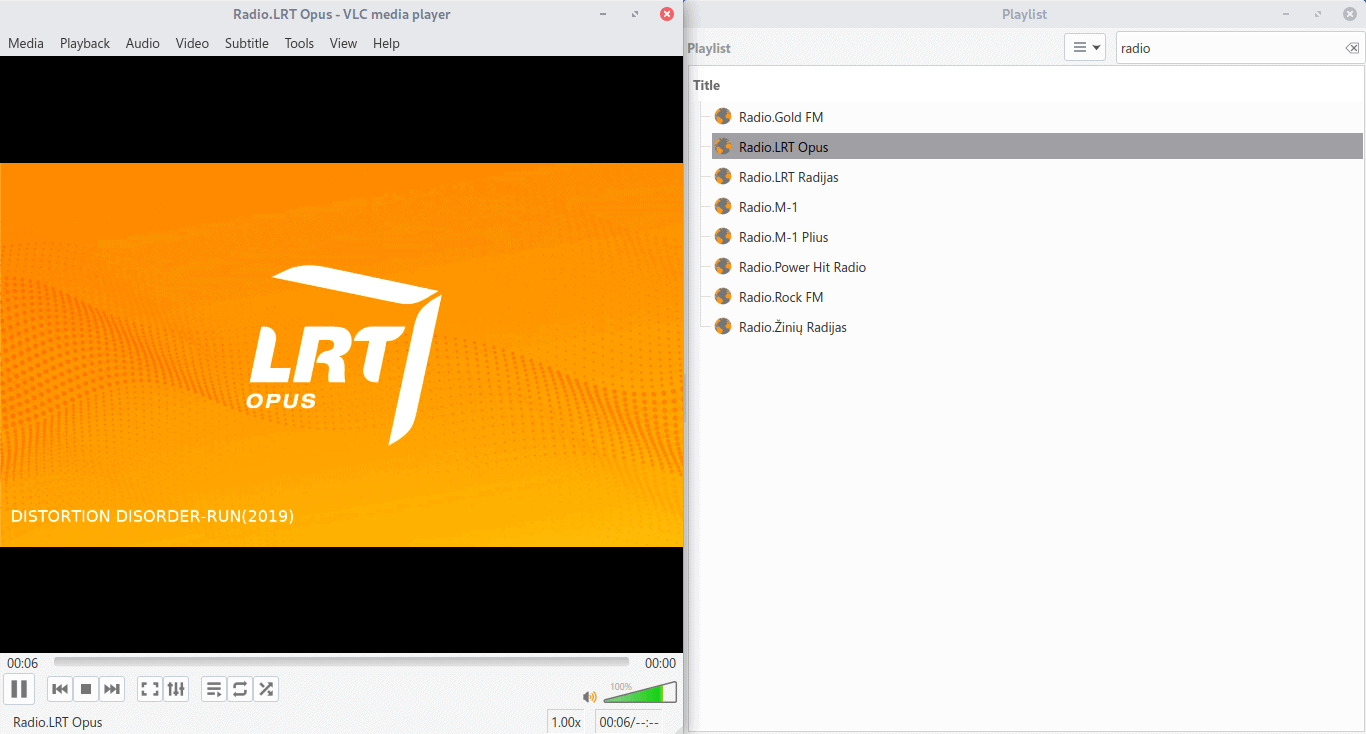Screen dimensions: 1366x734
Task: Select Radio.Power Hit Radio entry
Action: (1037, 267)
